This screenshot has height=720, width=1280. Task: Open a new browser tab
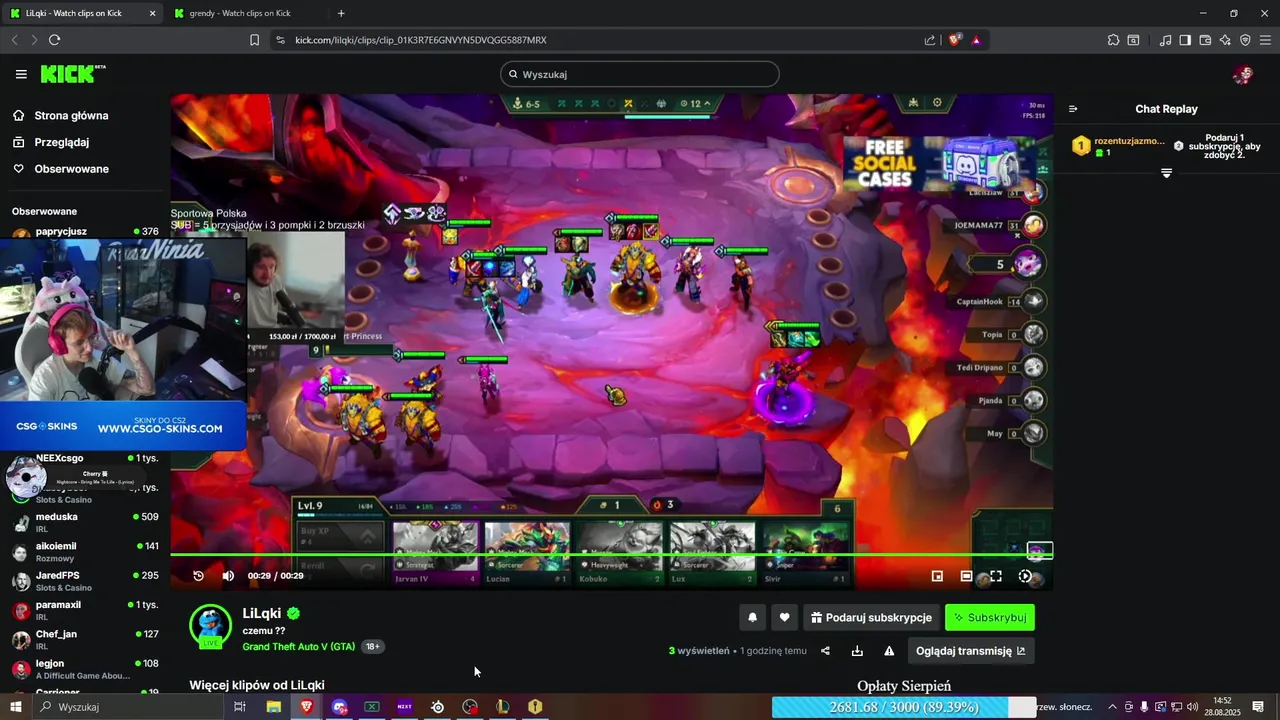[x=341, y=13]
